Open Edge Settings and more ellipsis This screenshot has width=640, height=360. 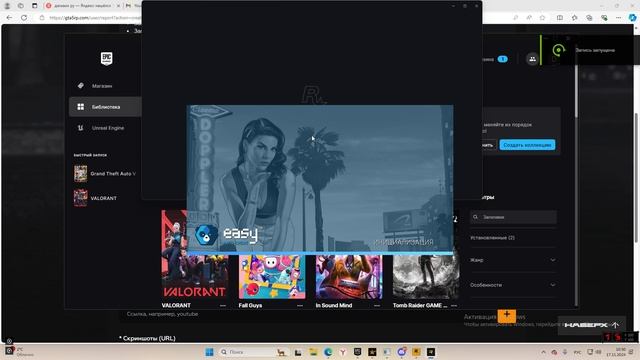[x=618, y=18]
